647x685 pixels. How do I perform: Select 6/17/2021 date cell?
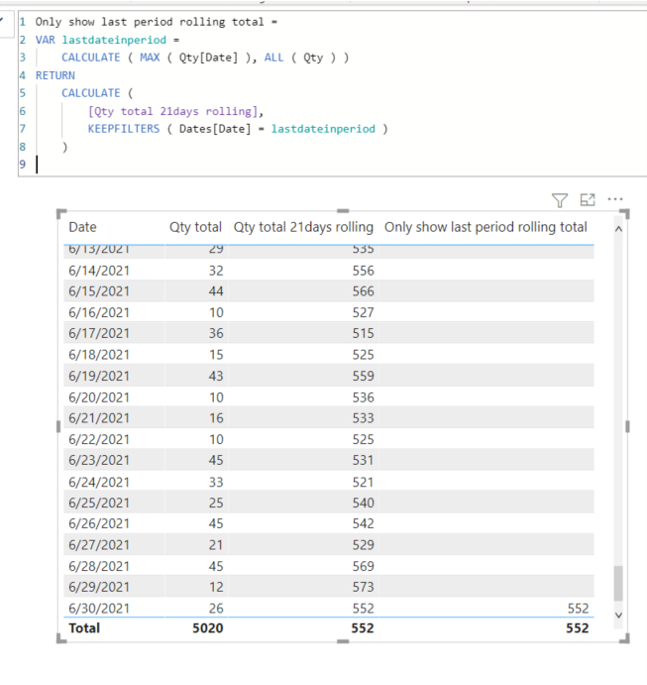click(99, 333)
